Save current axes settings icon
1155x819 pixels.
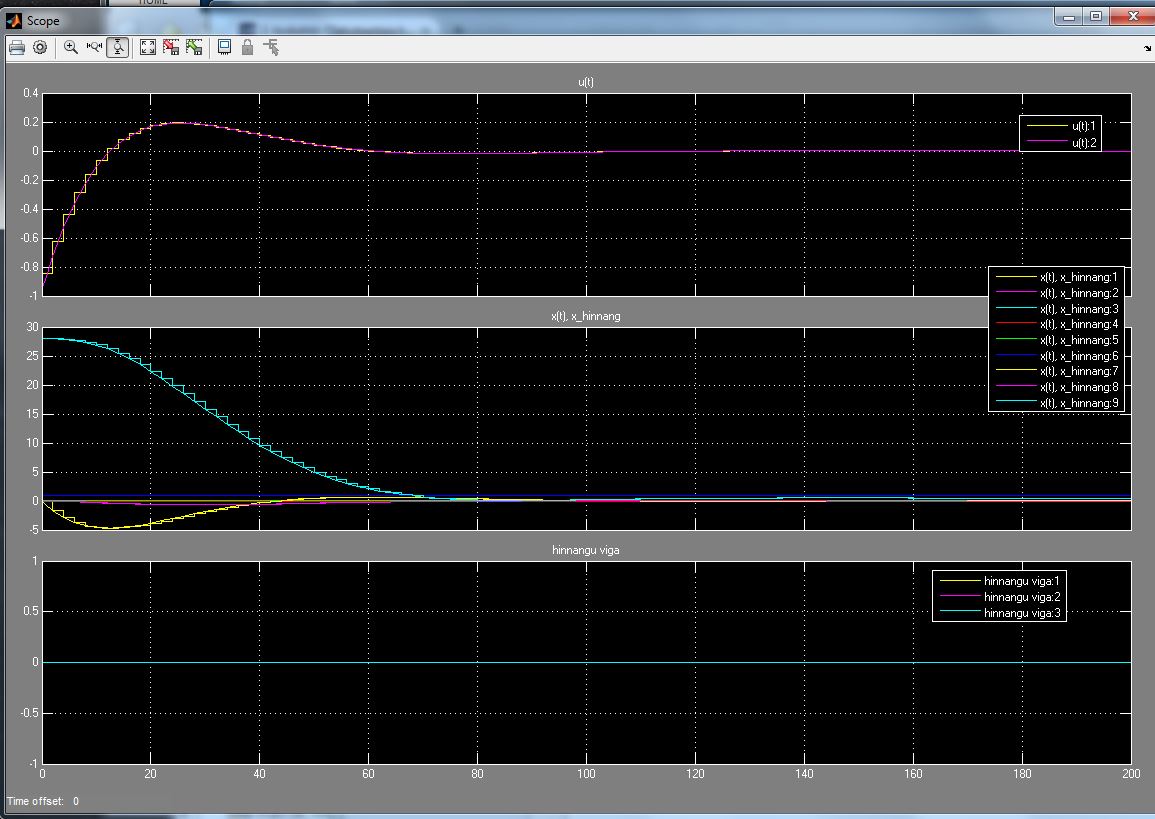[171, 48]
